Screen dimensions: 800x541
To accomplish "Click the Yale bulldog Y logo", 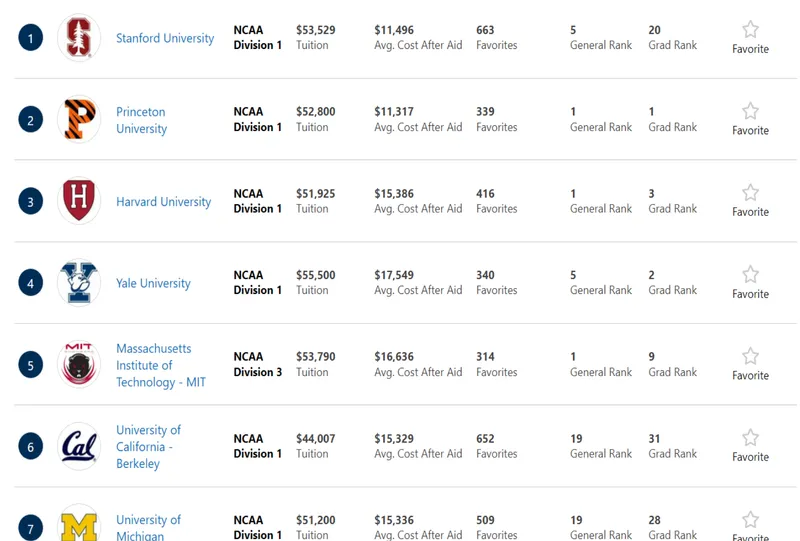I will pos(79,282).
